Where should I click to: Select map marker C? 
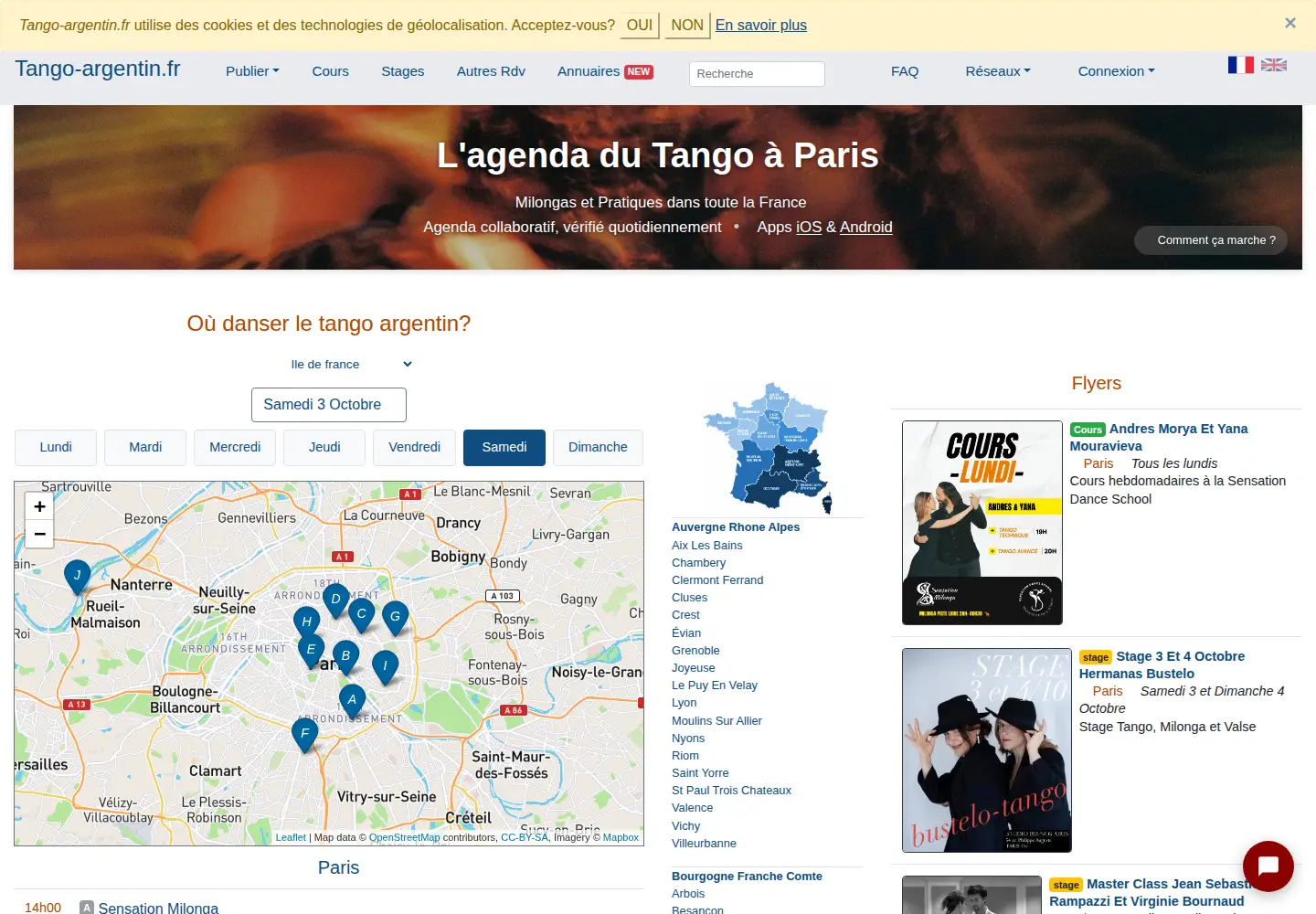point(361,615)
